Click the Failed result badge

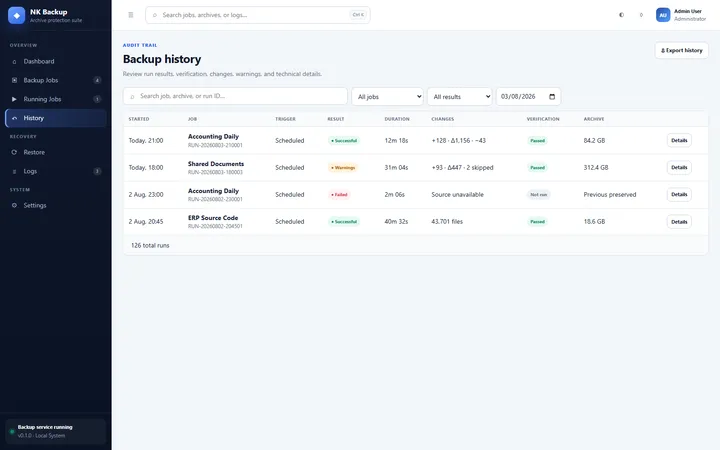[339, 195]
